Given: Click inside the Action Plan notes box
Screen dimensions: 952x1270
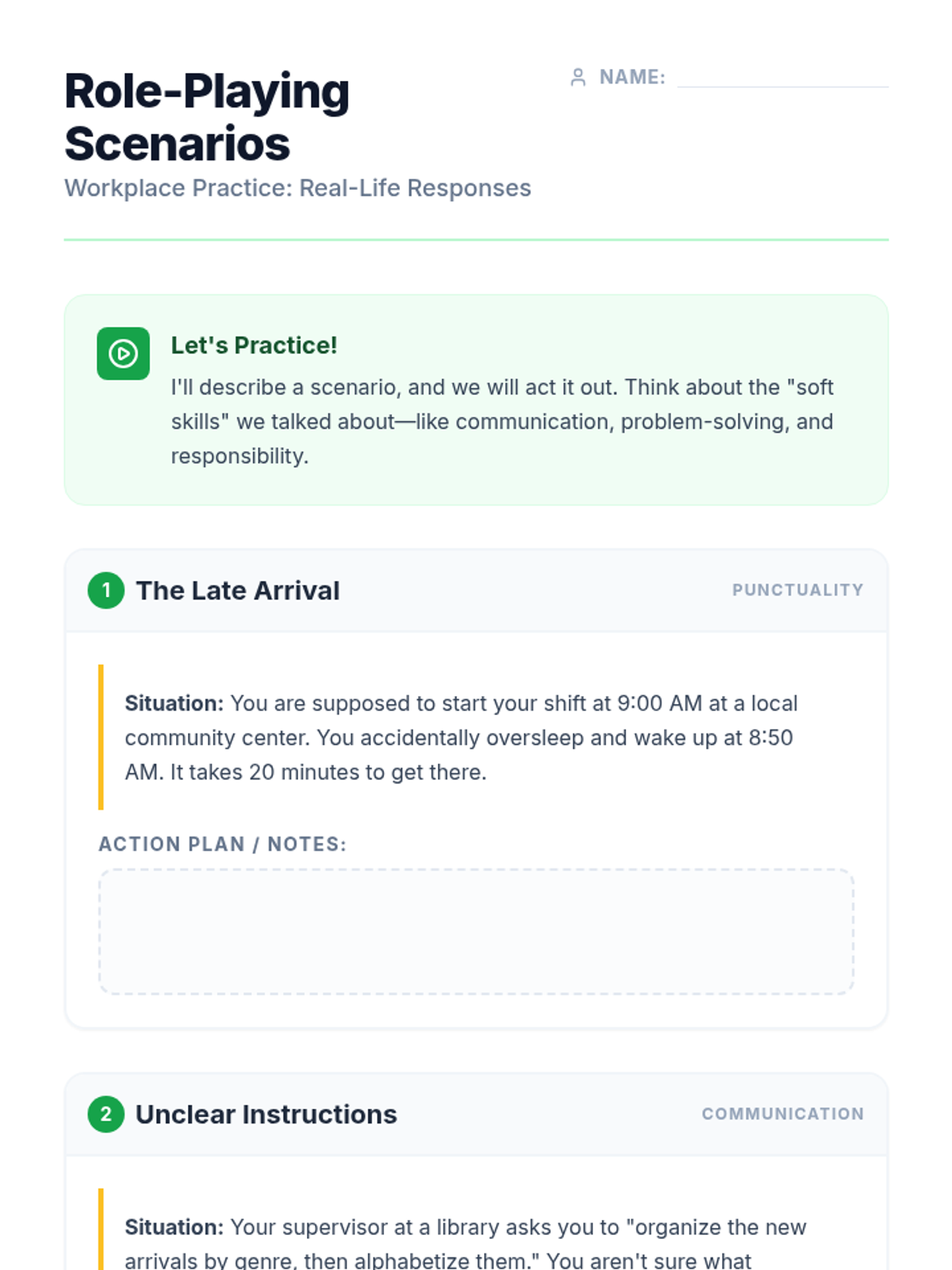Looking at the screenshot, I should pos(476,931).
